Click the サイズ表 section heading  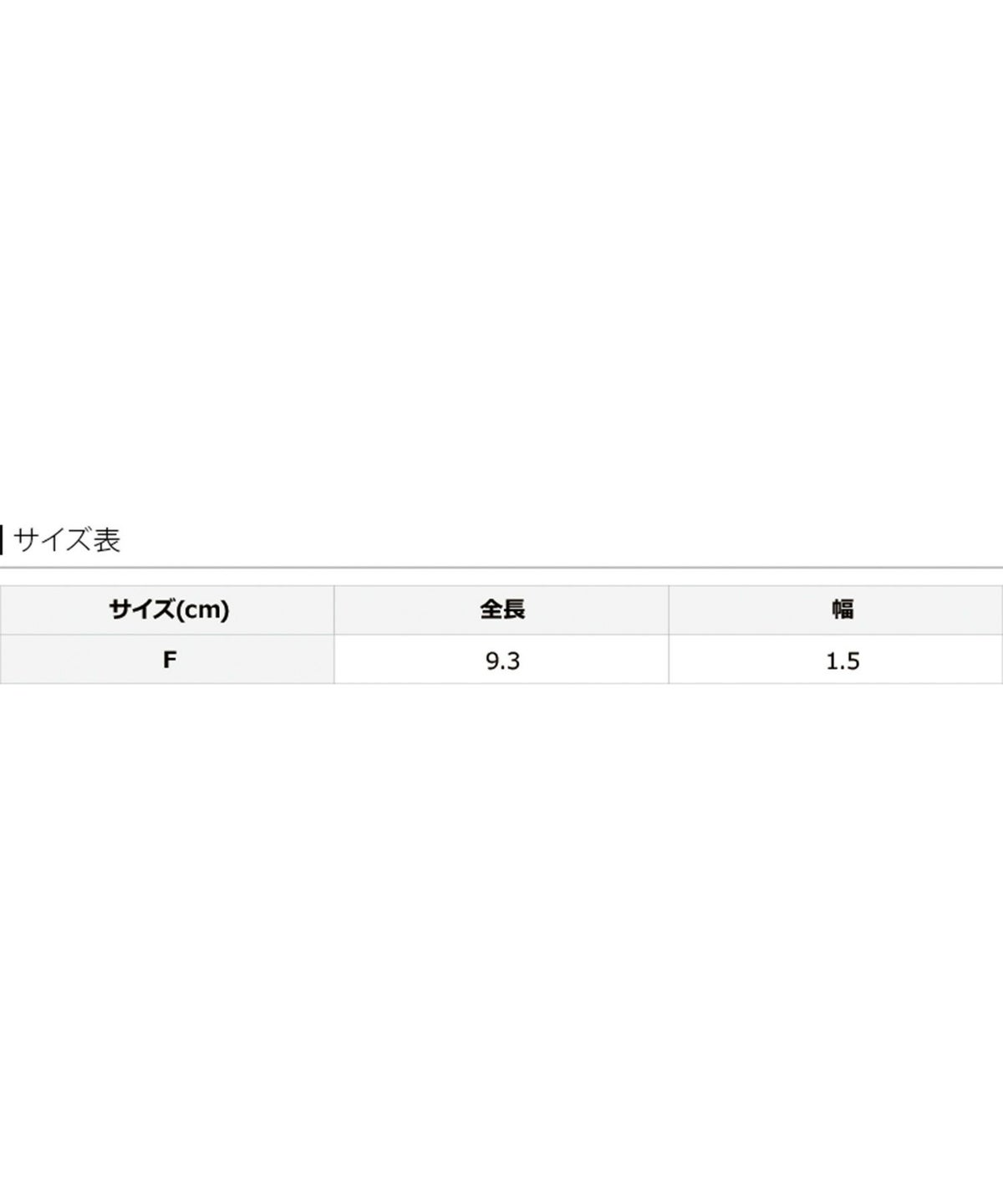click(x=67, y=540)
